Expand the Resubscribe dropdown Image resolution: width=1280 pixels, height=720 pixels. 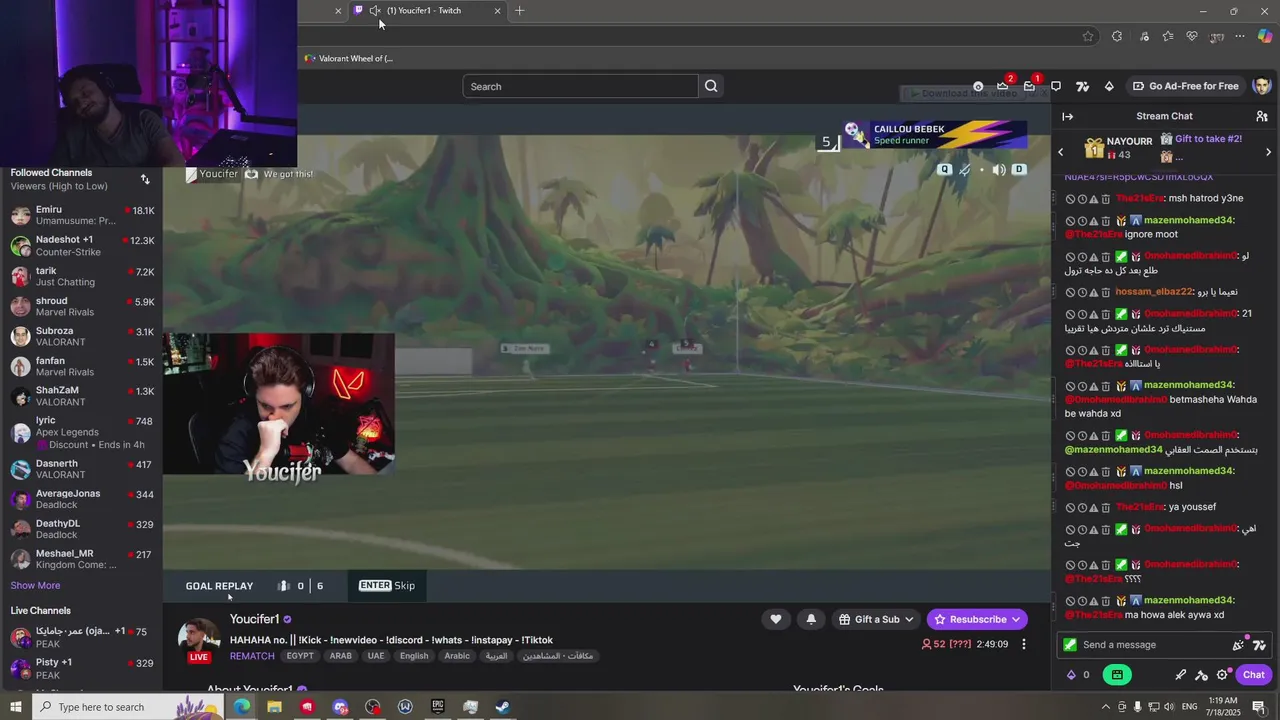click(x=1016, y=619)
